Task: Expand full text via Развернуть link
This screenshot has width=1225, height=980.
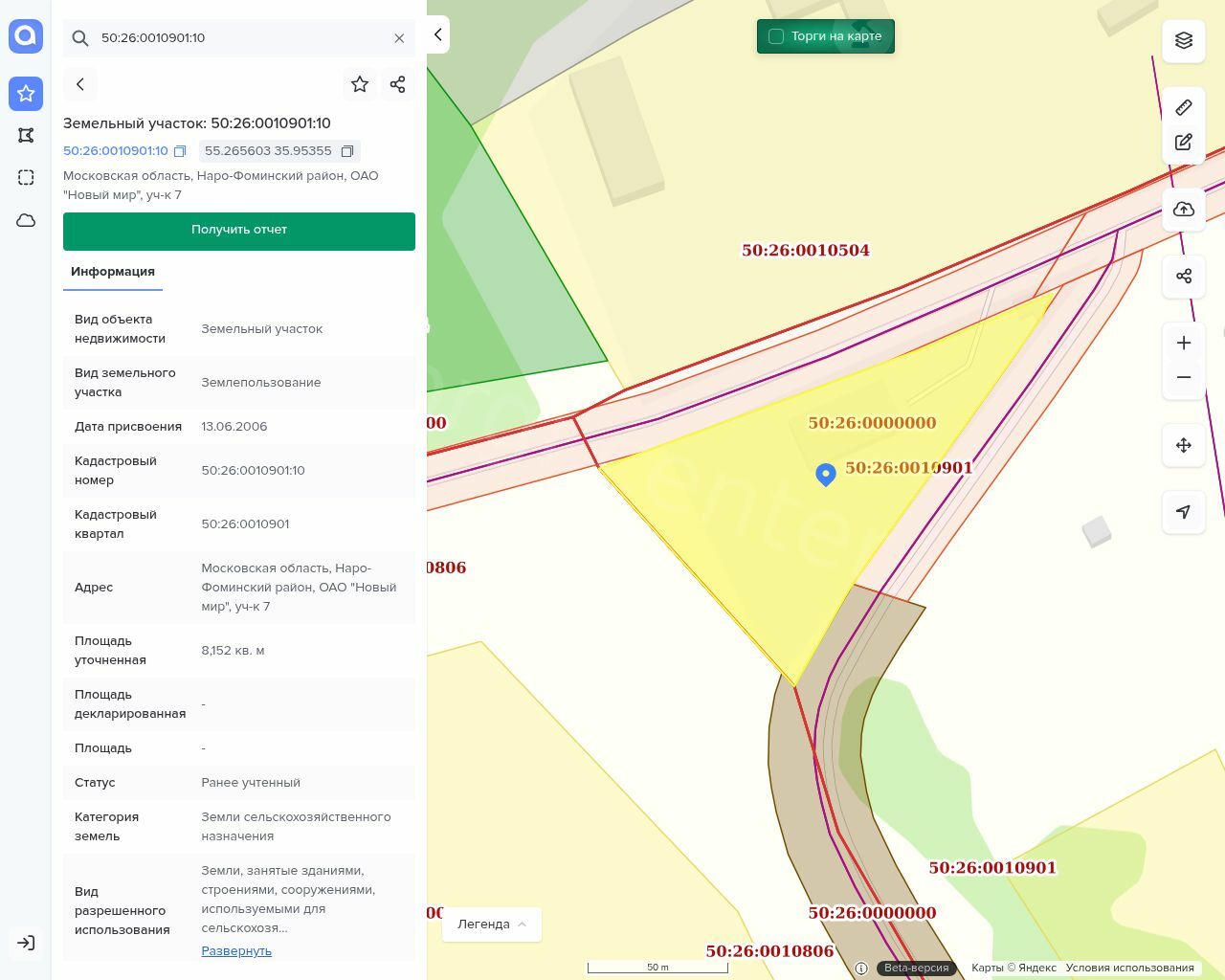Action: pyautogui.click(x=236, y=950)
